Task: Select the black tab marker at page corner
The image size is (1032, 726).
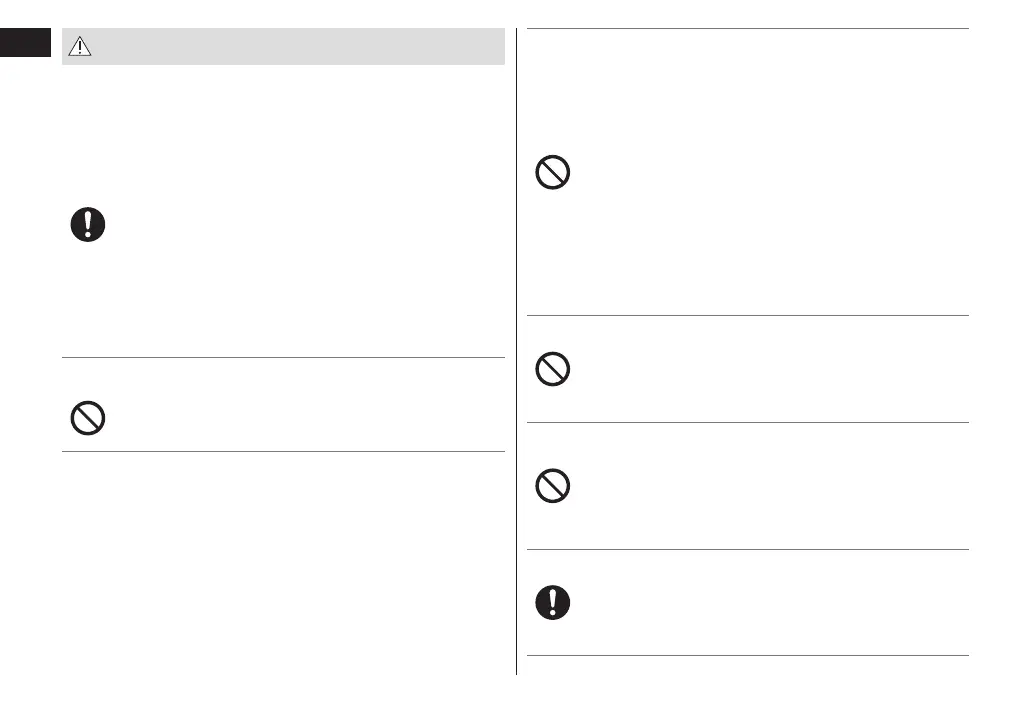Action: (25, 42)
